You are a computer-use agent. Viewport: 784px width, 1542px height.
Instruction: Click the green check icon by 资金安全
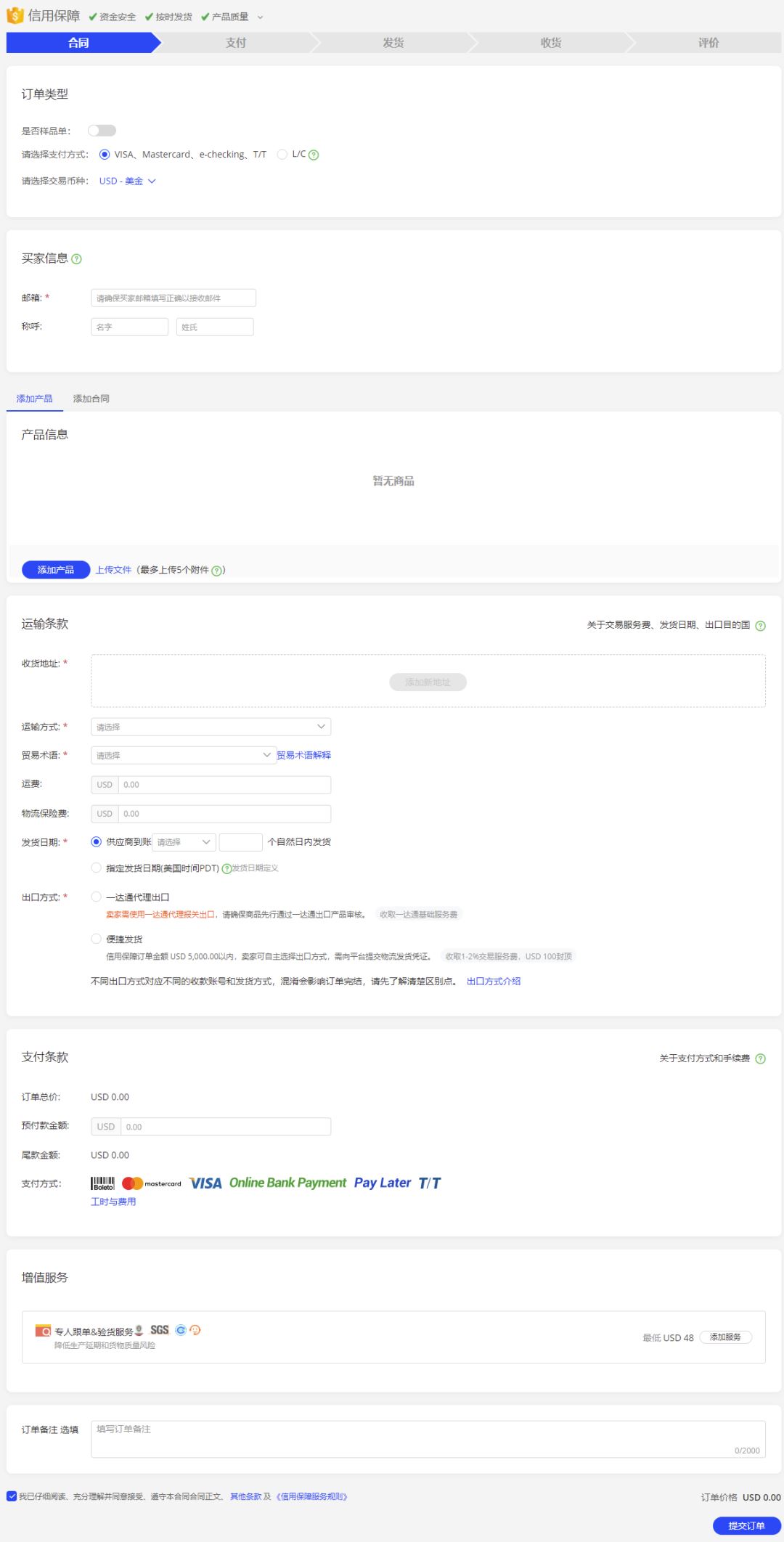93,17
